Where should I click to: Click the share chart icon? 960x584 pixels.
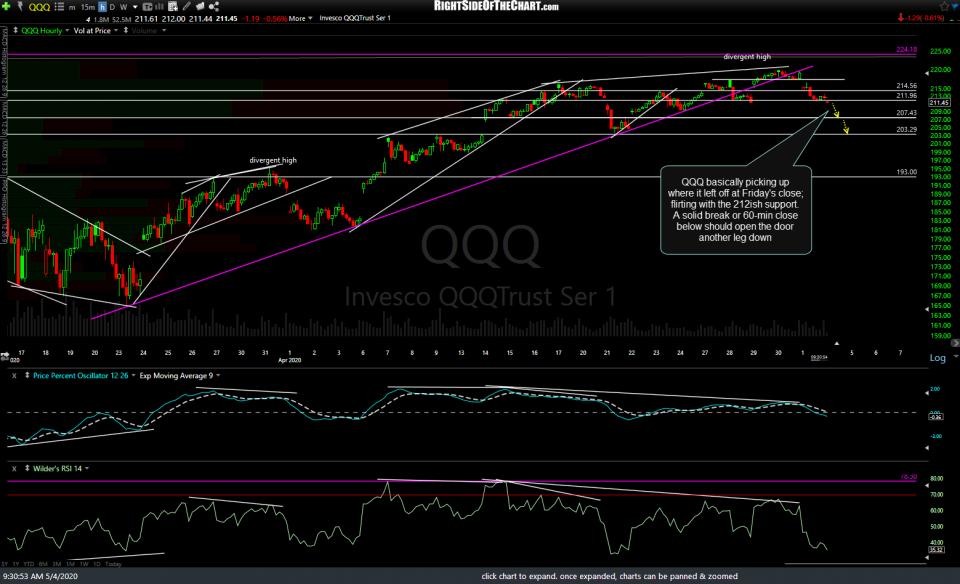pos(213,7)
